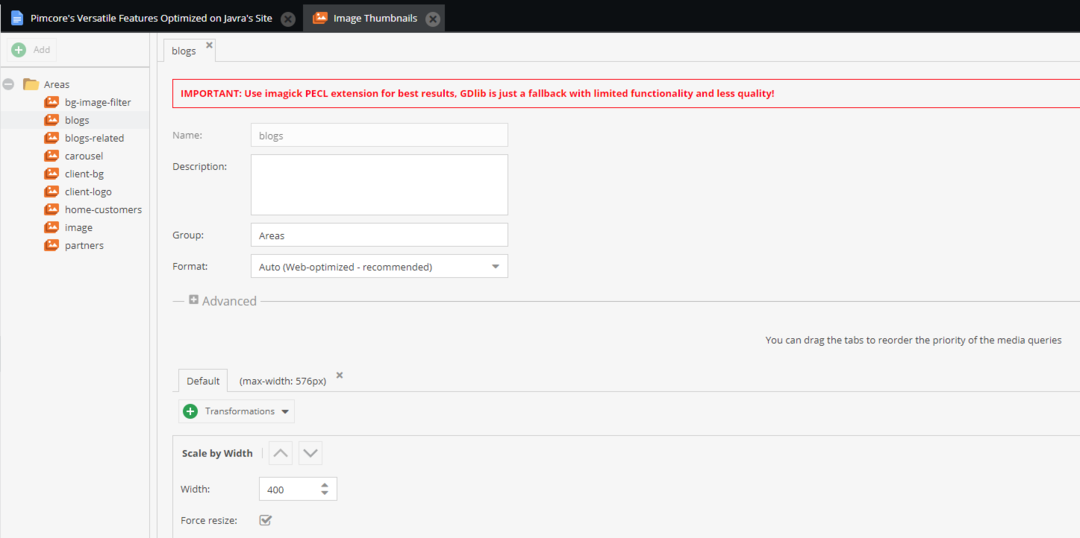The image size is (1080, 538).
Task: Select home-customers in the tree
Action: [x=103, y=209]
